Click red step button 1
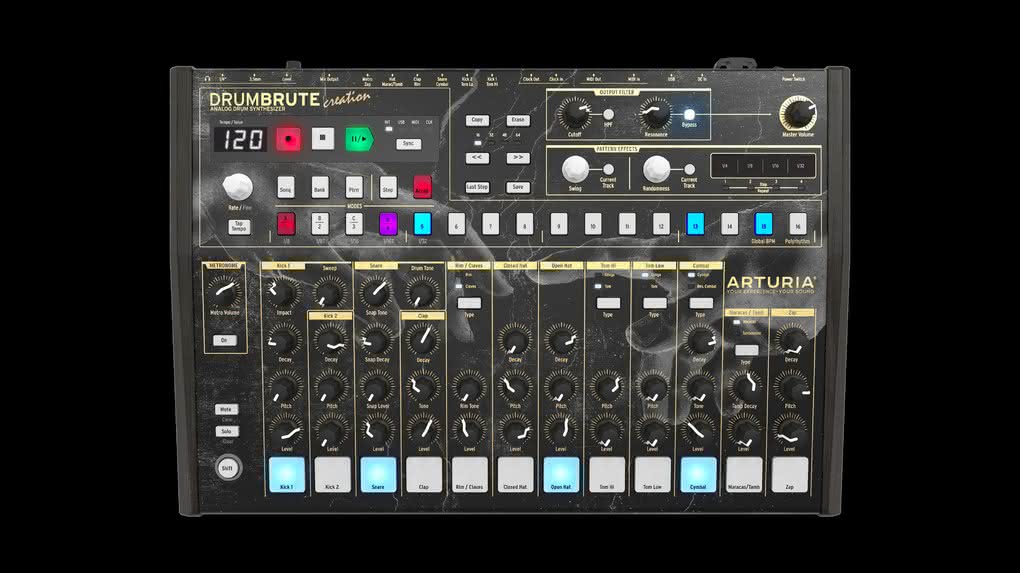Viewport: 1020px width, 573px height. (x=286, y=224)
